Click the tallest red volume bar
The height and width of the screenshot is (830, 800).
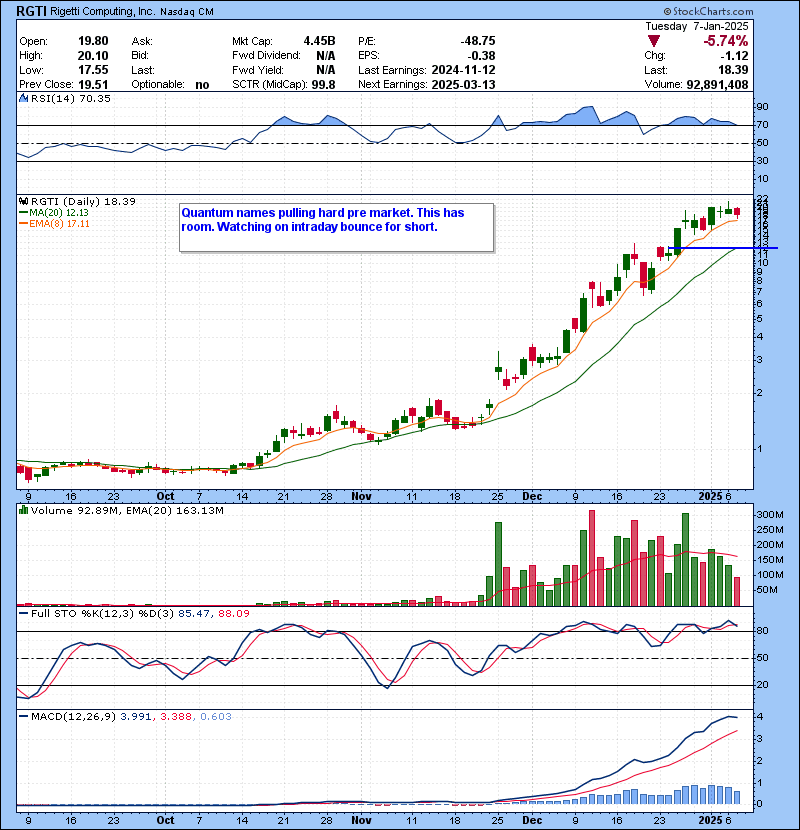[592, 558]
